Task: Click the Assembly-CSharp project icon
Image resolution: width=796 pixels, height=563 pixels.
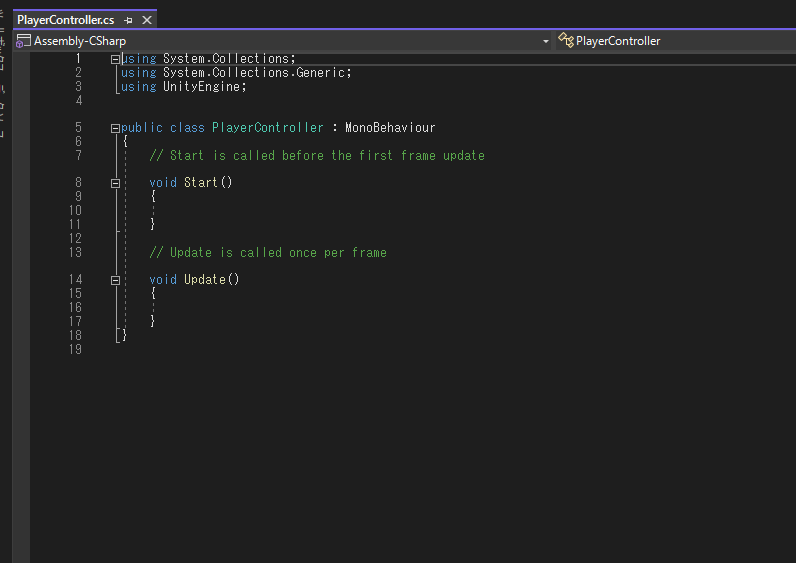Action: (23, 41)
